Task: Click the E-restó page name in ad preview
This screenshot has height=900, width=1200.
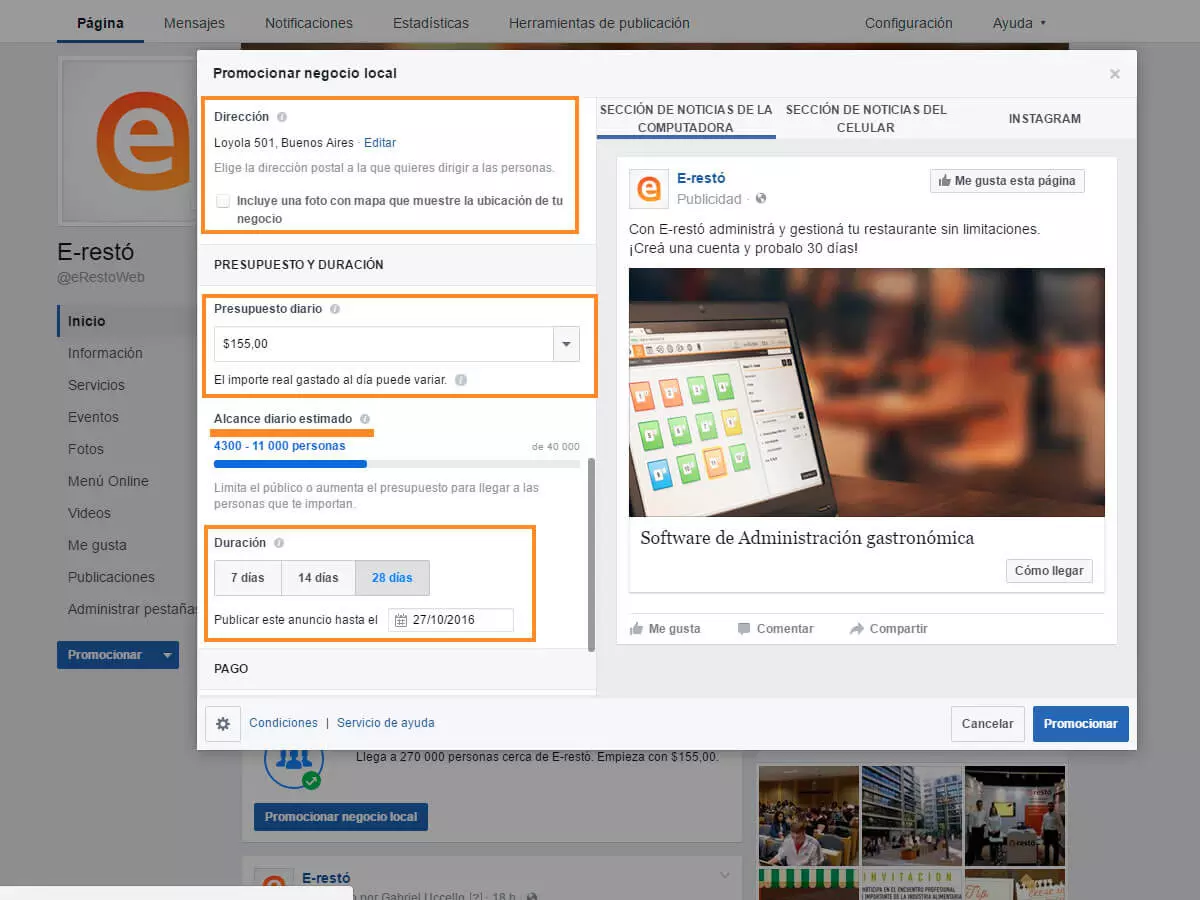Action: 701,179
